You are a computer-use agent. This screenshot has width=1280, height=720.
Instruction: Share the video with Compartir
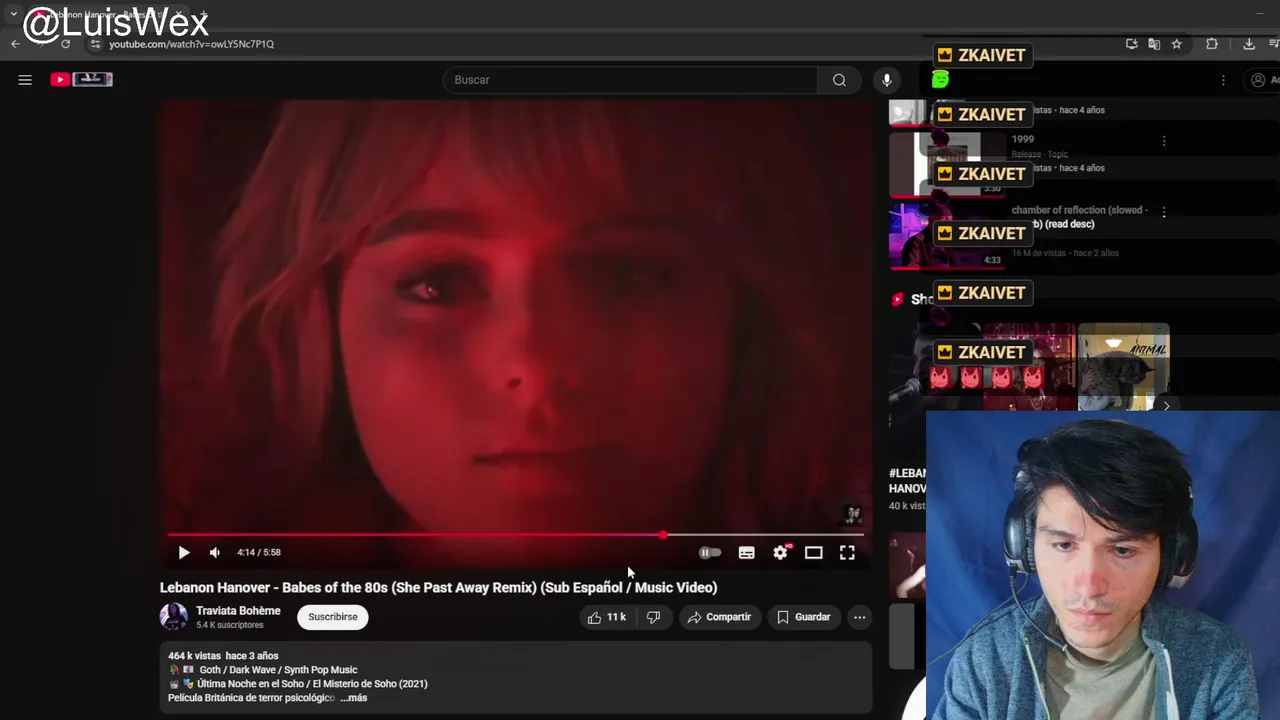click(x=719, y=617)
